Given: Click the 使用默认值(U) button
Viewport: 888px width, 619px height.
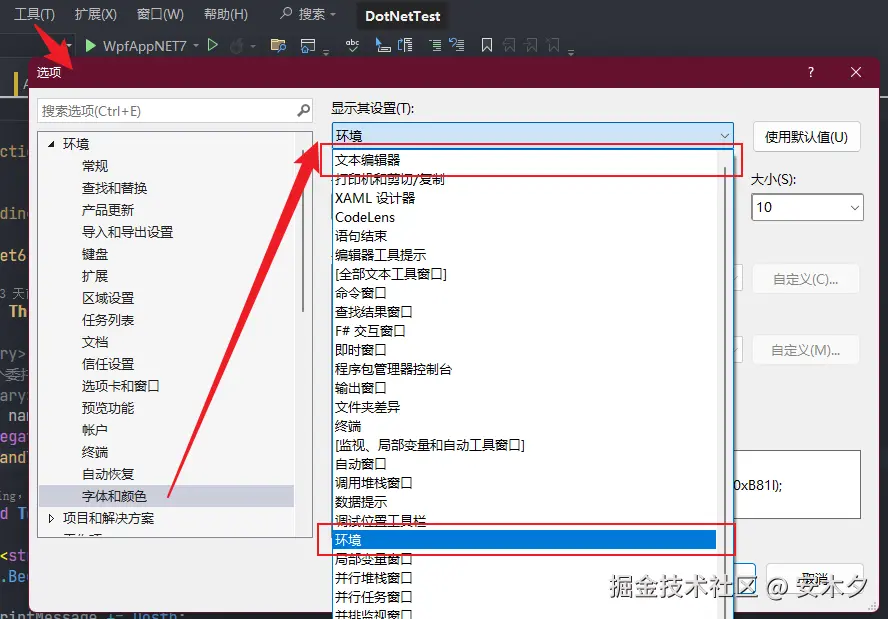Looking at the screenshot, I should pyautogui.click(x=806, y=137).
